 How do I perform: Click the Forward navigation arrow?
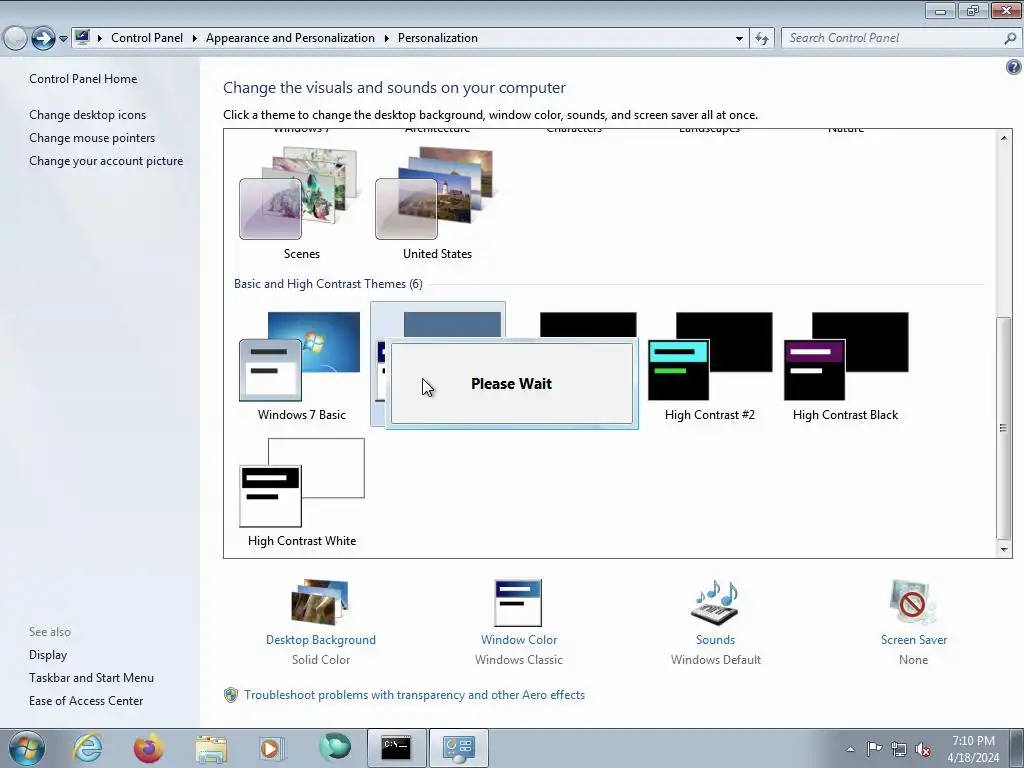tap(43, 39)
